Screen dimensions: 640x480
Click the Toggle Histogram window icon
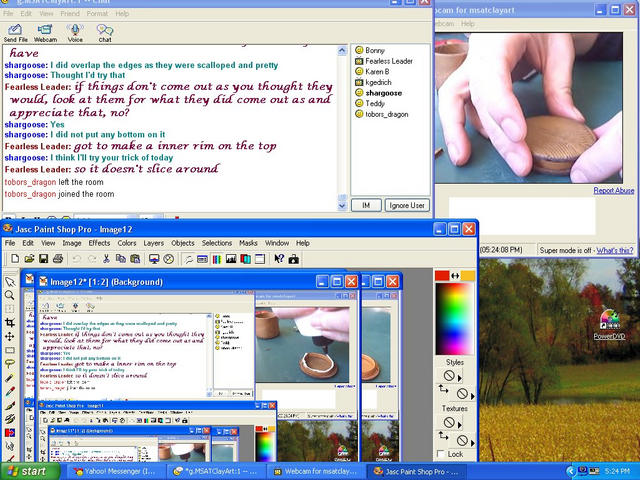point(231,259)
